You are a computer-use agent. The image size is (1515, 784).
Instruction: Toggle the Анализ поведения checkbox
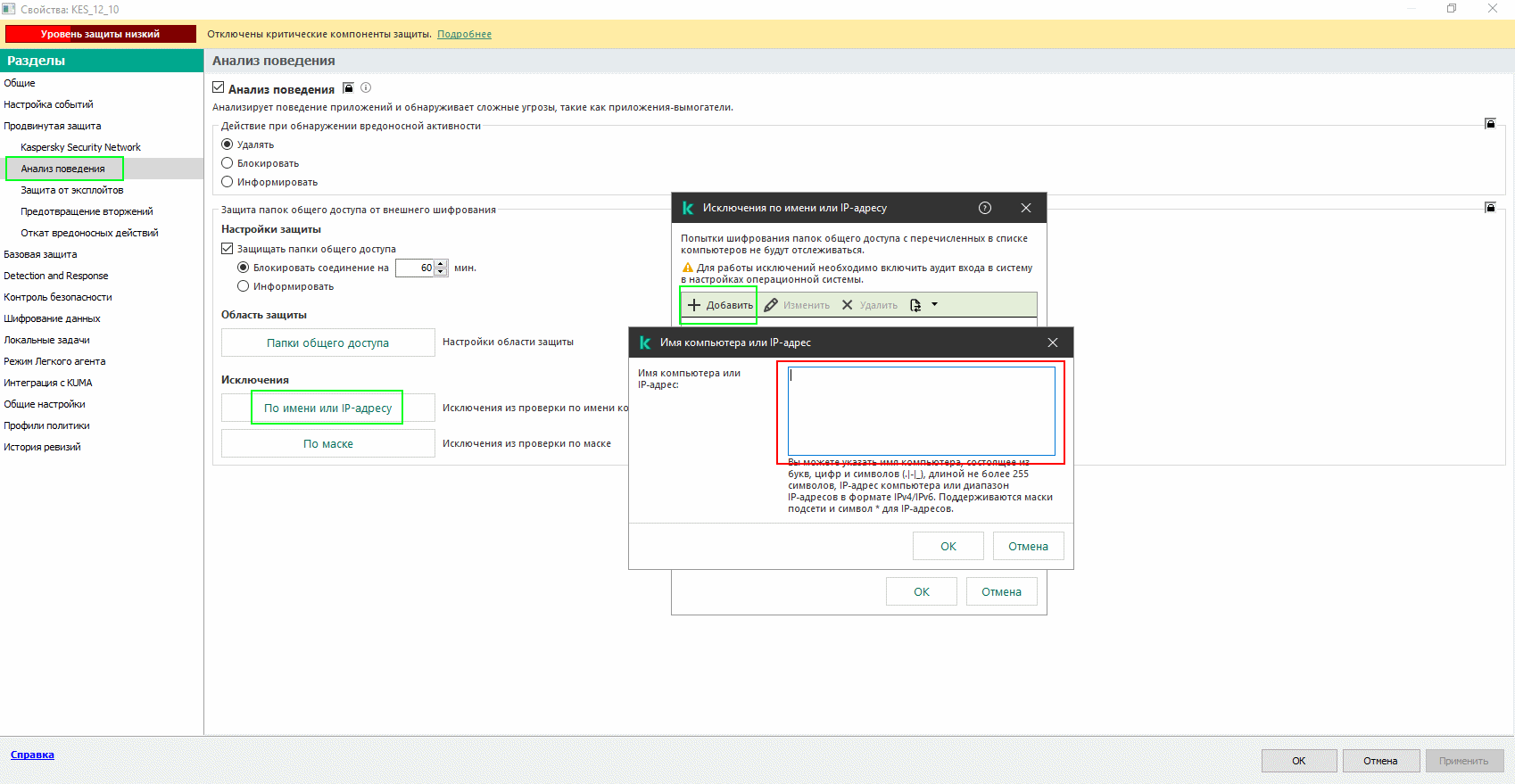[x=219, y=88]
